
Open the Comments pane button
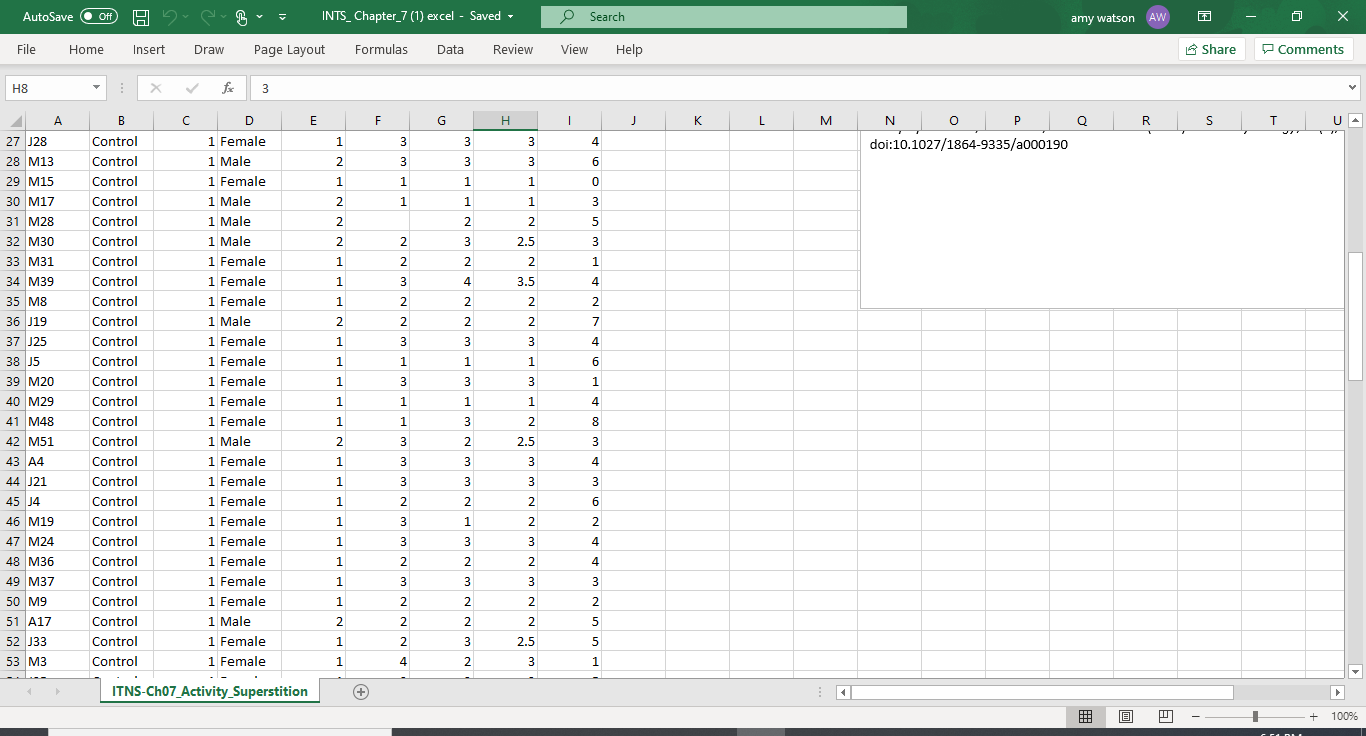(1303, 50)
